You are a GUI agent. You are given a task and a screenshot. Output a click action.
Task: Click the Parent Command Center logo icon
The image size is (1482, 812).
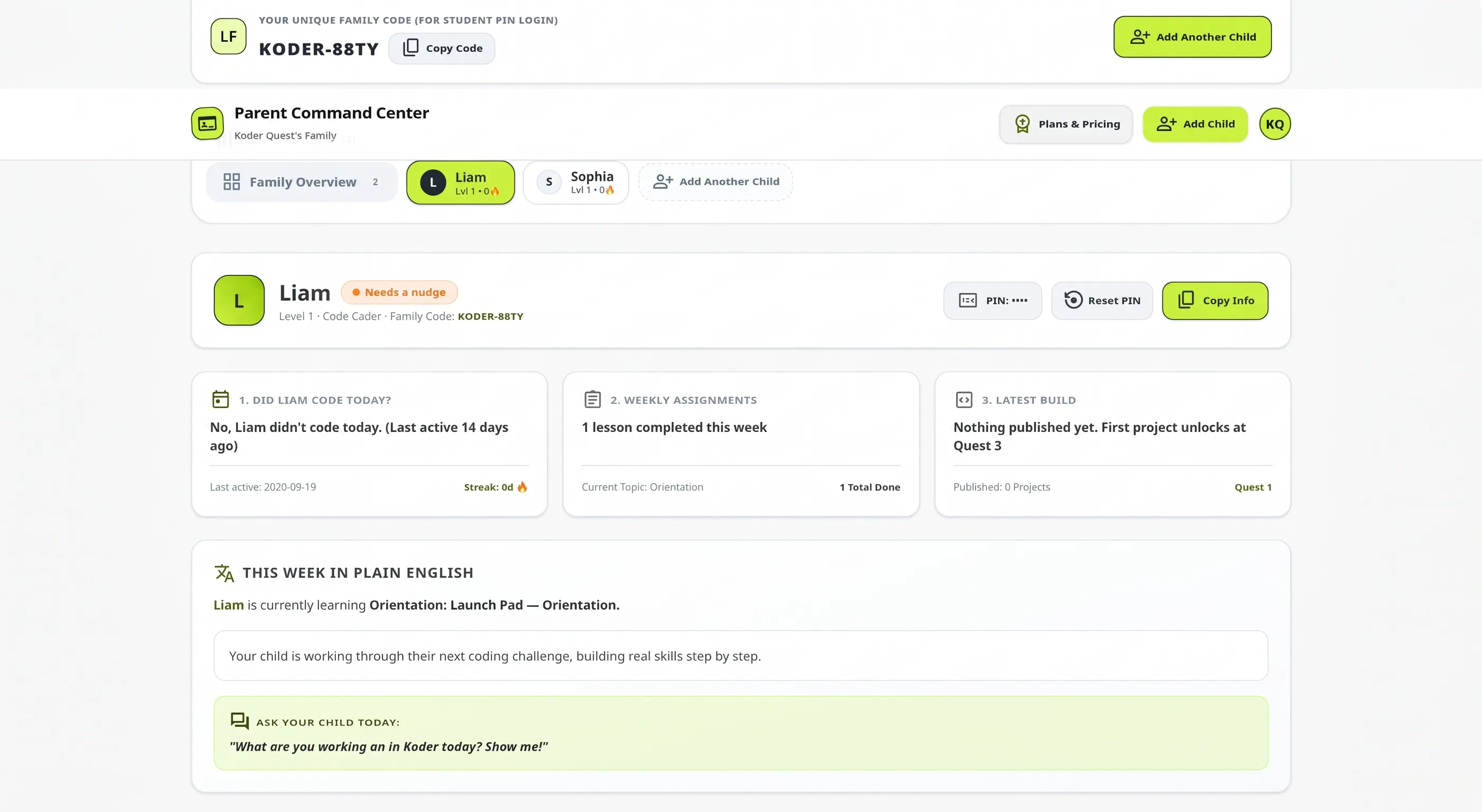(x=207, y=123)
